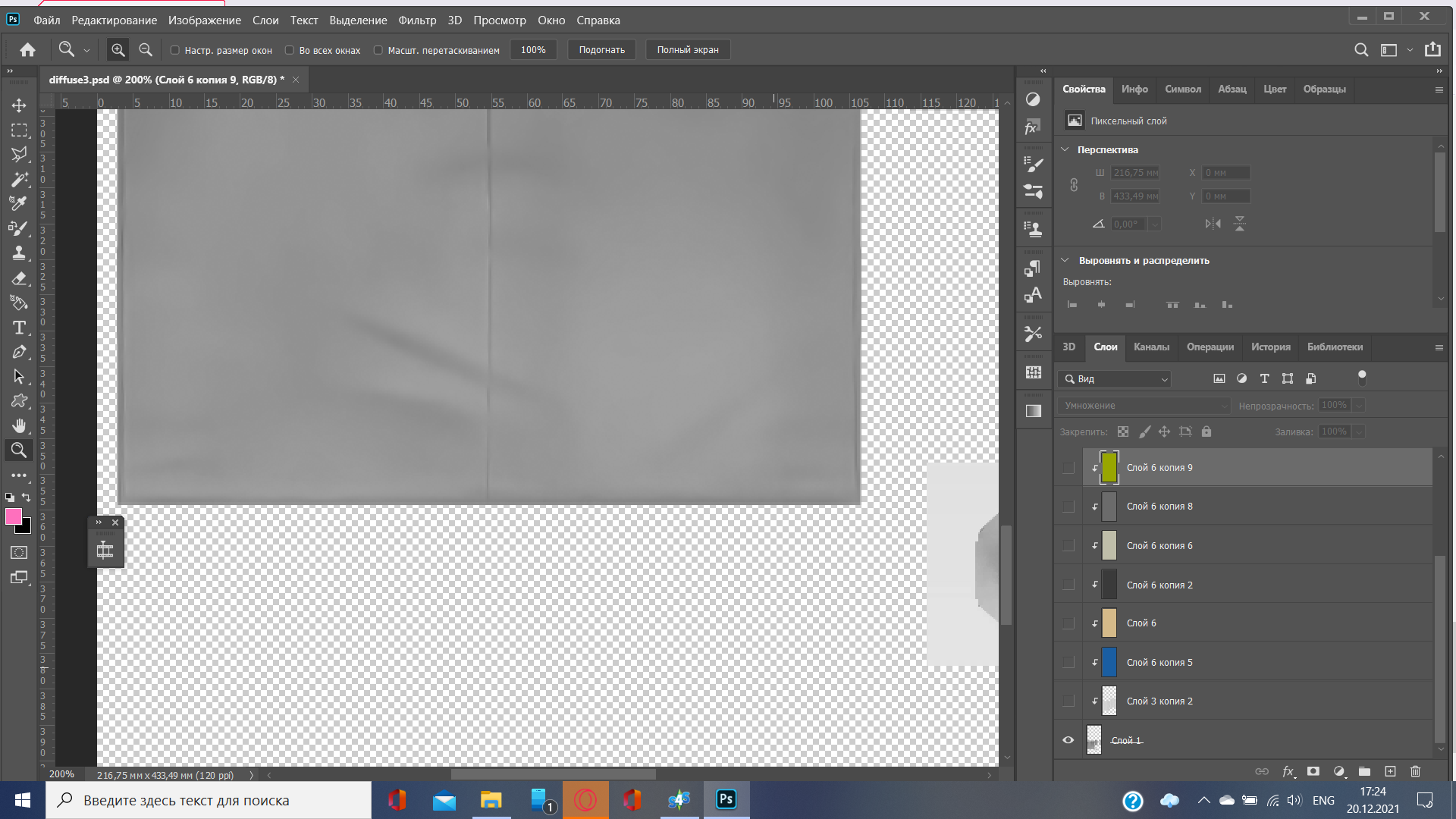Enable Масшт. перетаскиванием checkbox
The height and width of the screenshot is (819, 1456).
pos(378,50)
